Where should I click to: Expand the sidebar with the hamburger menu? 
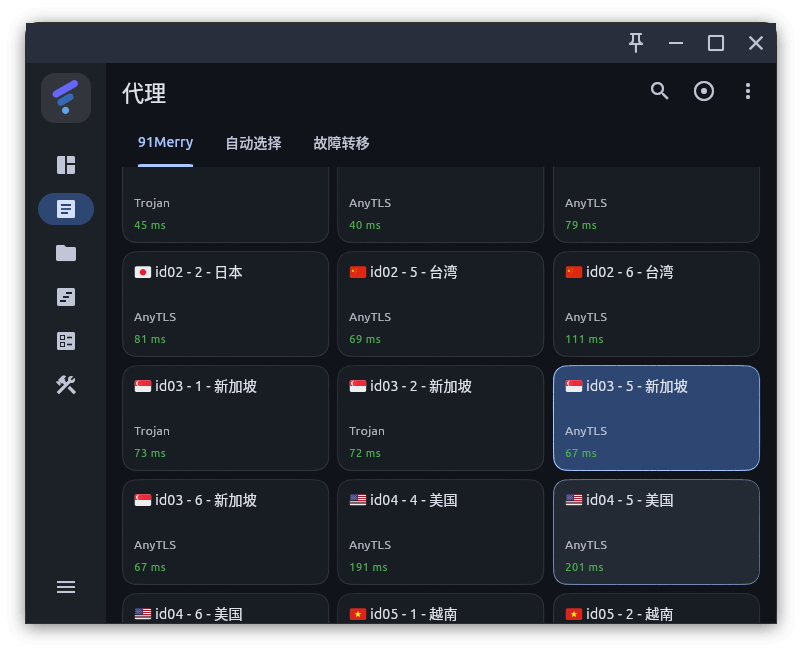coord(66,587)
